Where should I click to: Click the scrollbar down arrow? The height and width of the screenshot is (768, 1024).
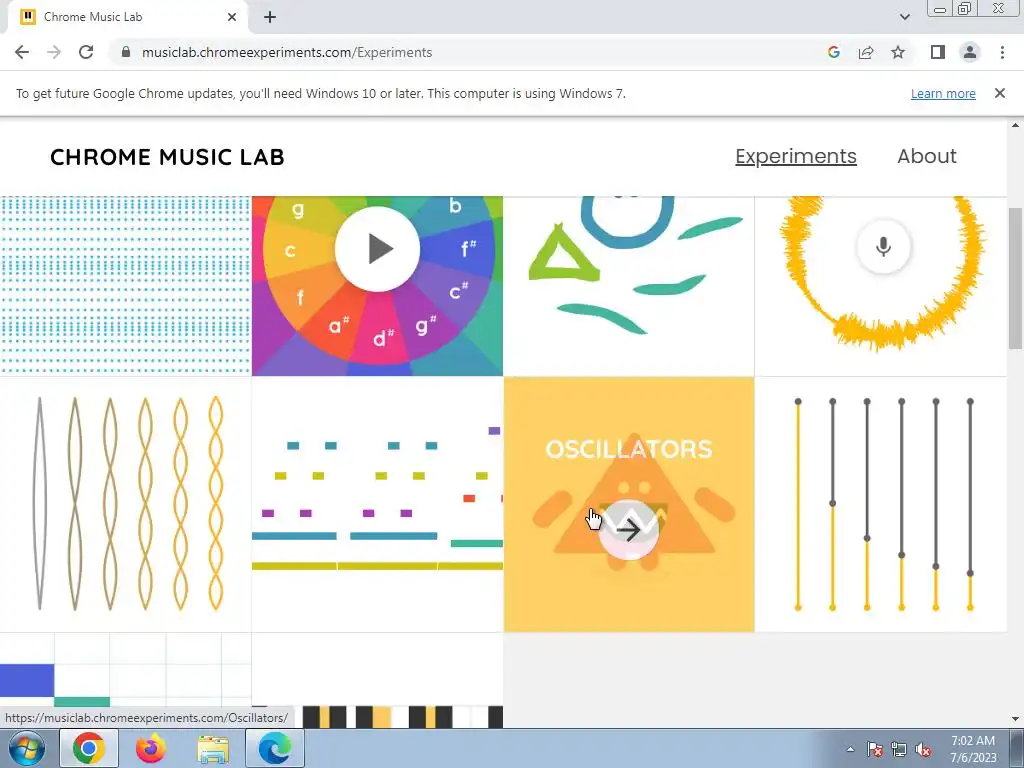[1015, 719]
